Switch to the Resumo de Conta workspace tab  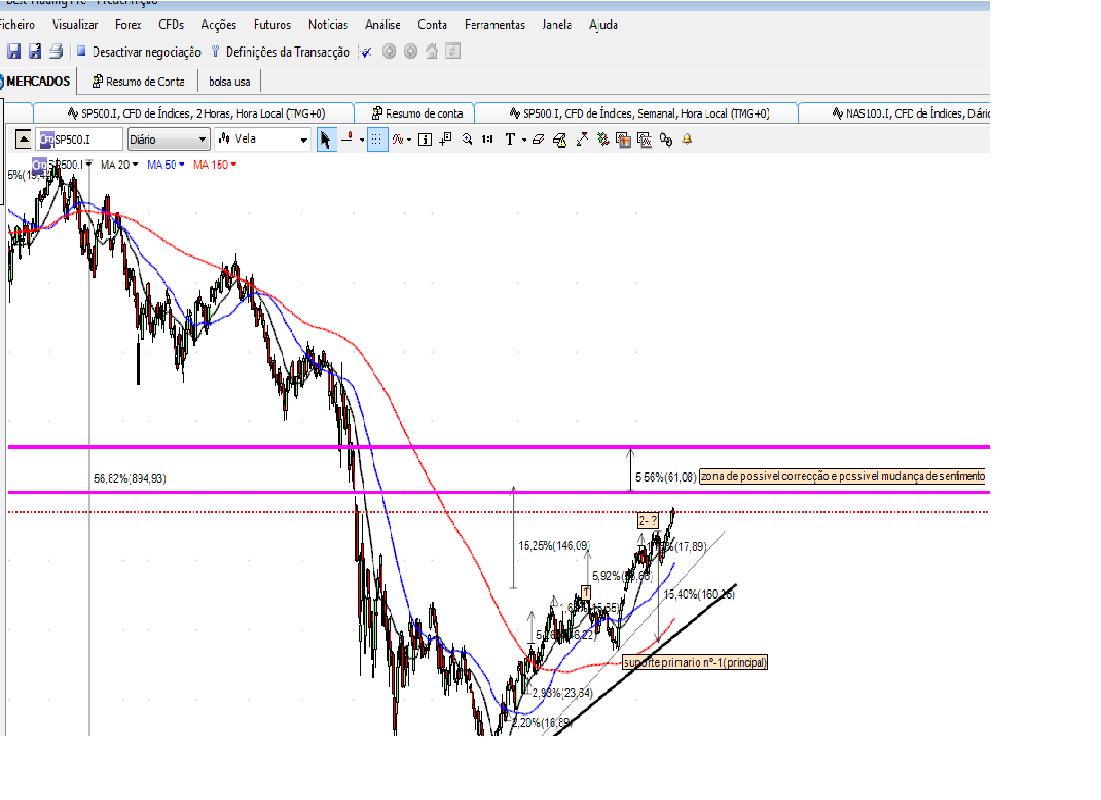[x=138, y=81]
